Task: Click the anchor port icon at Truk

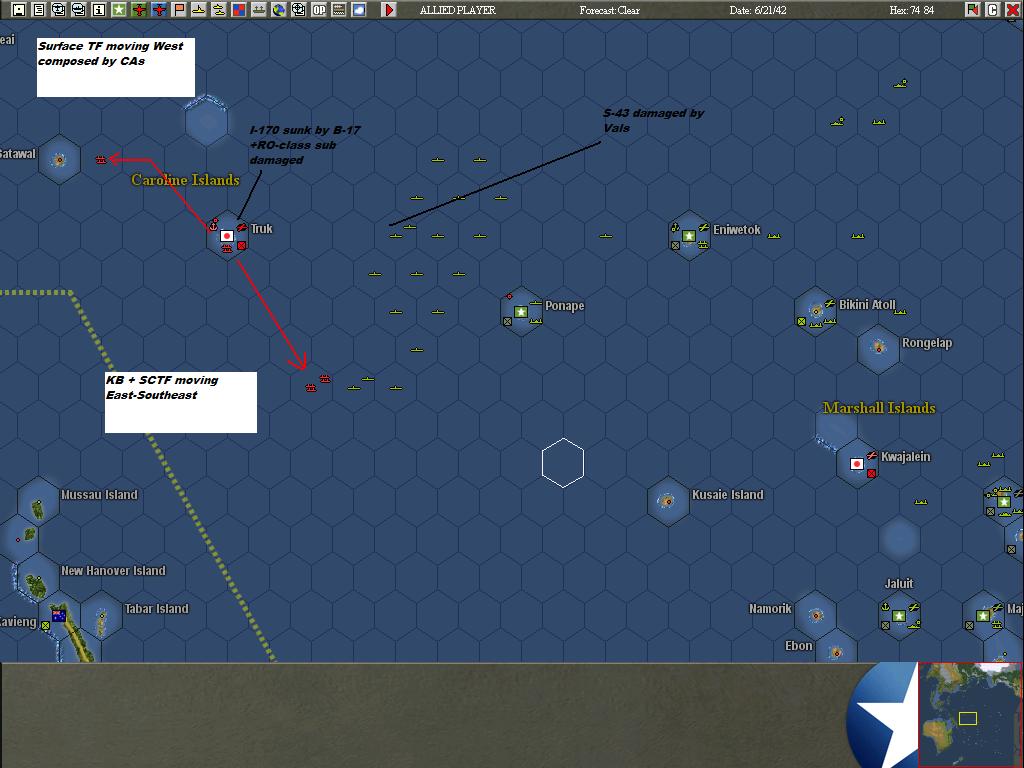Action: click(x=213, y=225)
